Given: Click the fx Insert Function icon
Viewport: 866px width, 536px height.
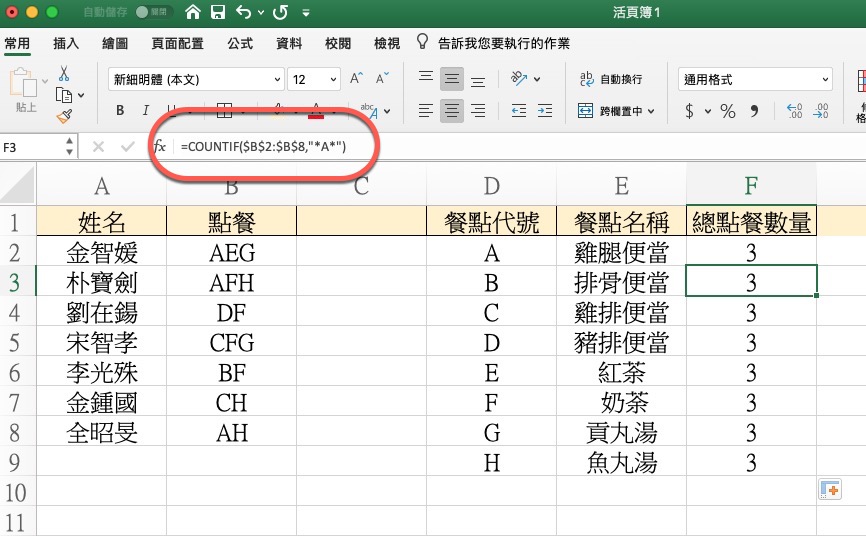Looking at the screenshot, I should (x=159, y=147).
